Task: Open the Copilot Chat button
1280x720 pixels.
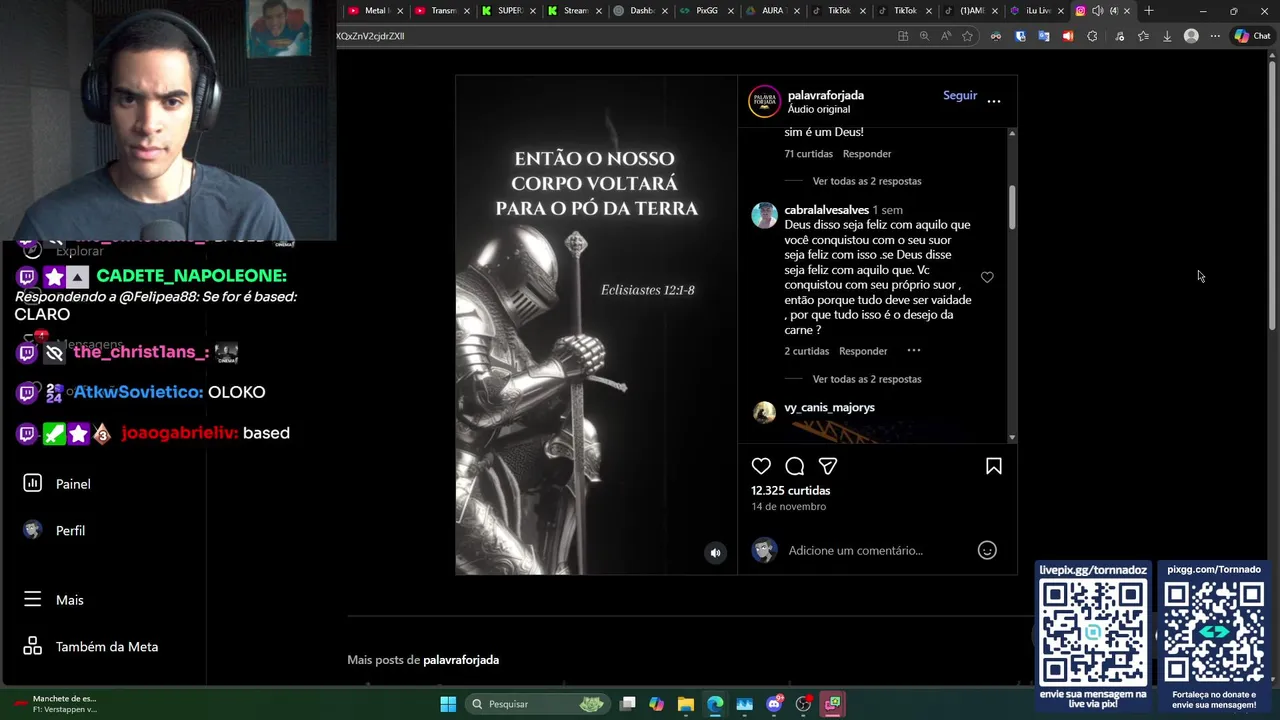Action: (1252, 36)
